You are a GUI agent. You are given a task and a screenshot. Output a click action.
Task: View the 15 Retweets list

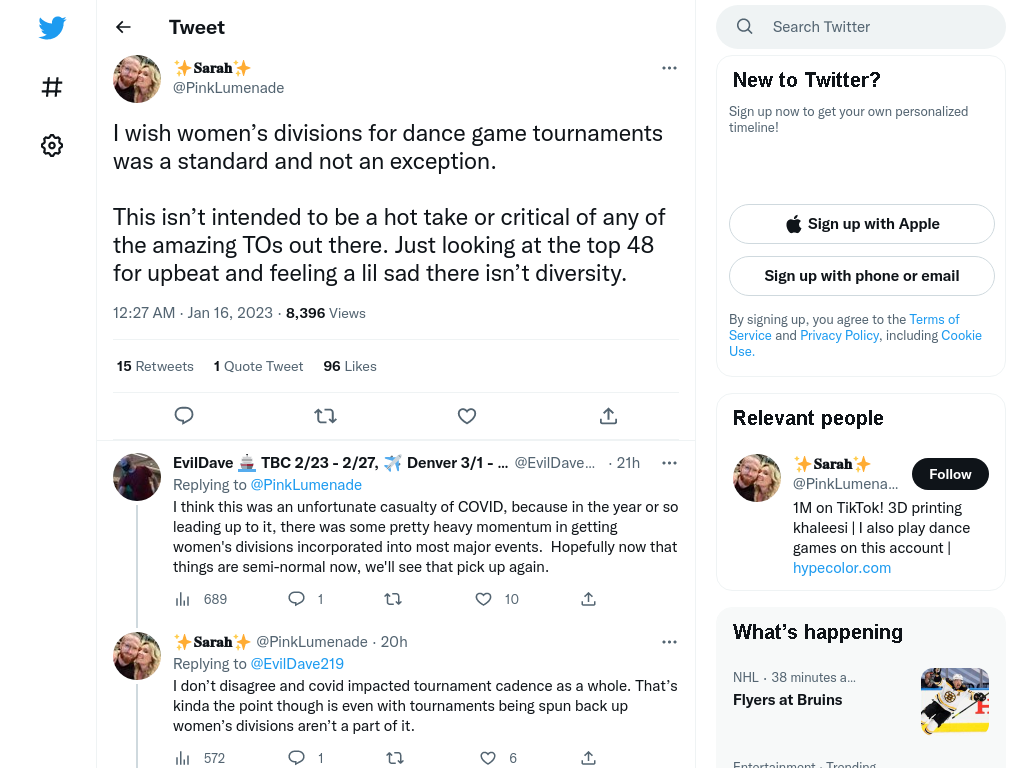coord(155,366)
